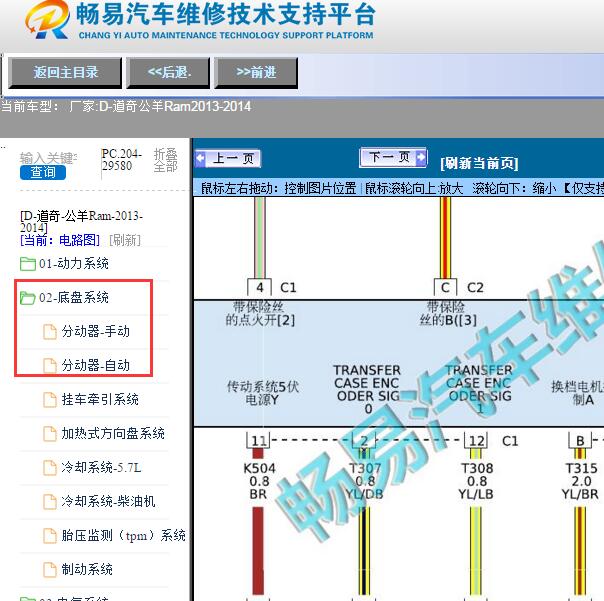
Task: Click folder icon beside 01-动力系统
Action: coord(28,264)
